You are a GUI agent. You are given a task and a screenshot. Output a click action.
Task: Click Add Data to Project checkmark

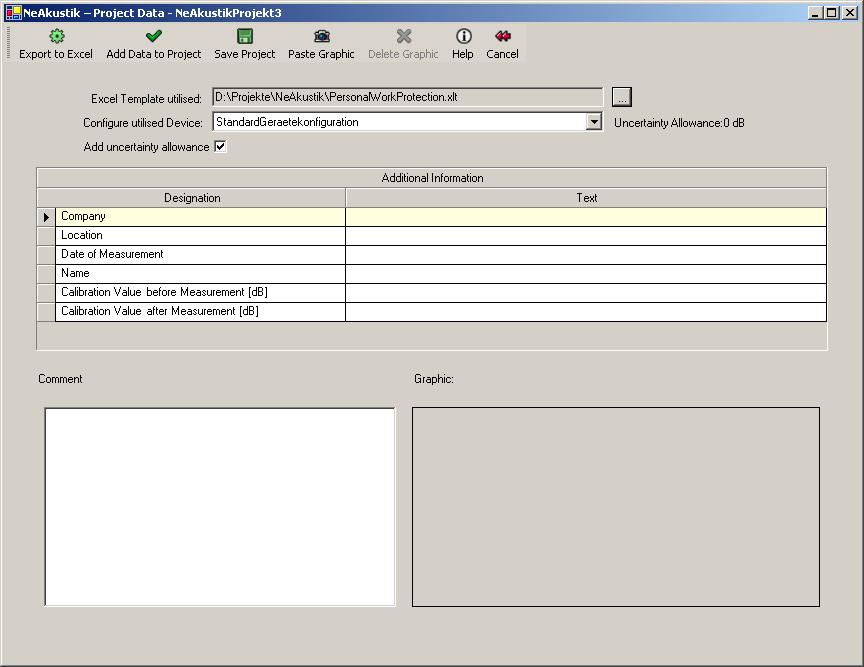(154, 37)
